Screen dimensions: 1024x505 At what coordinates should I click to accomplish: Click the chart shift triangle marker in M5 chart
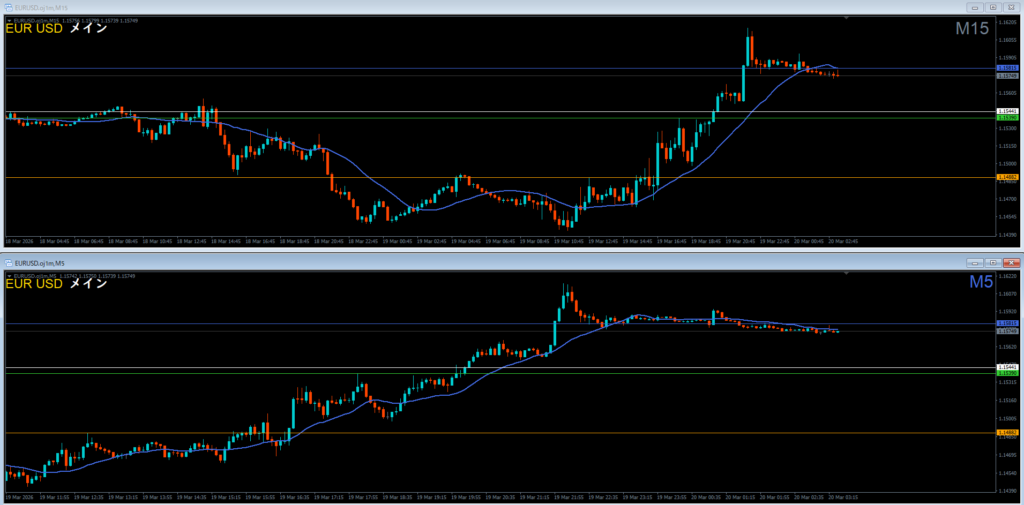coord(847,274)
